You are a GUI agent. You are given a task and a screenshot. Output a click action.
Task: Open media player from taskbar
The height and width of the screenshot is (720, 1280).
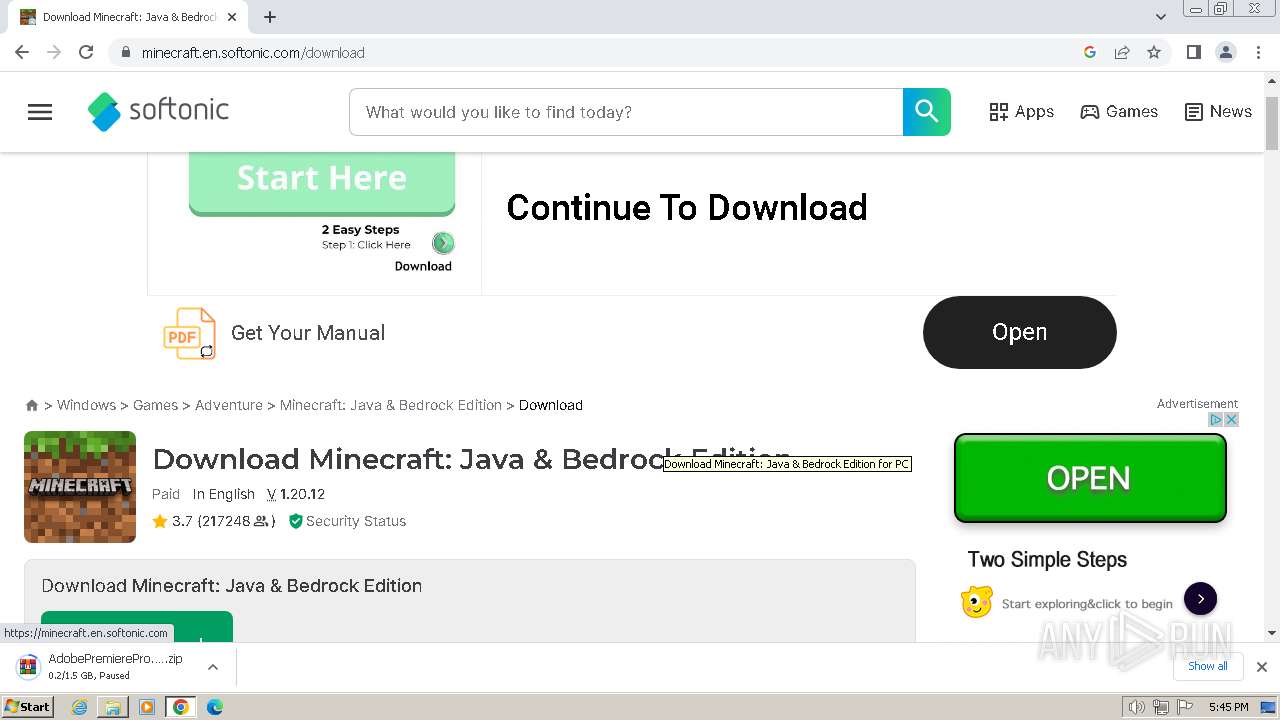[x=147, y=707]
